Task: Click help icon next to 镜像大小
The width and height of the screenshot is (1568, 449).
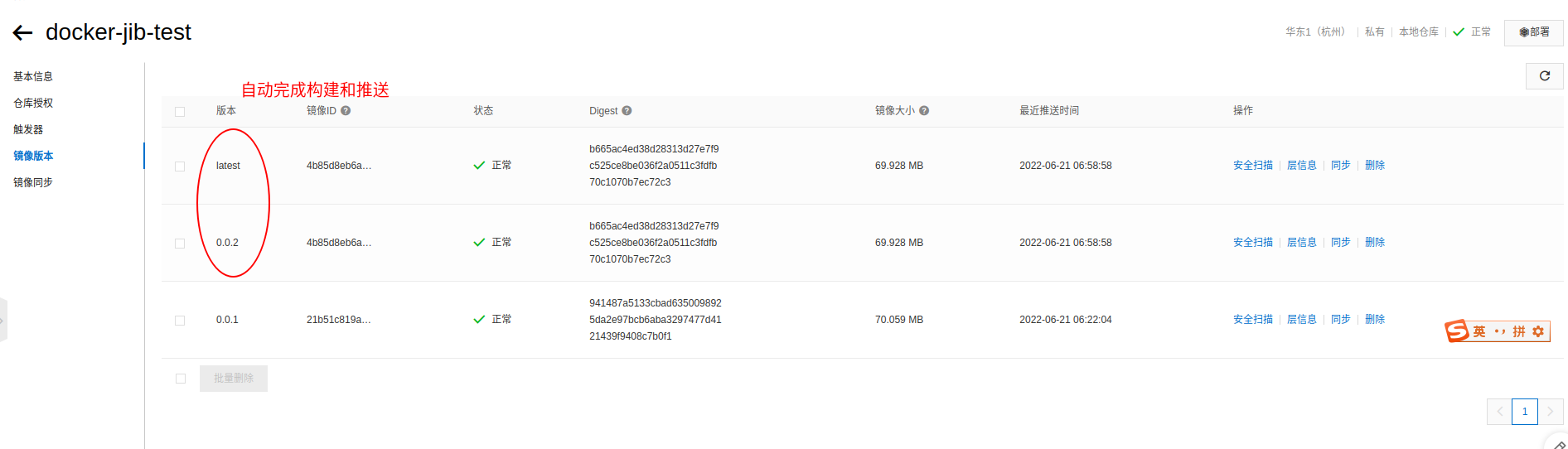Action: pyautogui.click(x=924, y=110)
